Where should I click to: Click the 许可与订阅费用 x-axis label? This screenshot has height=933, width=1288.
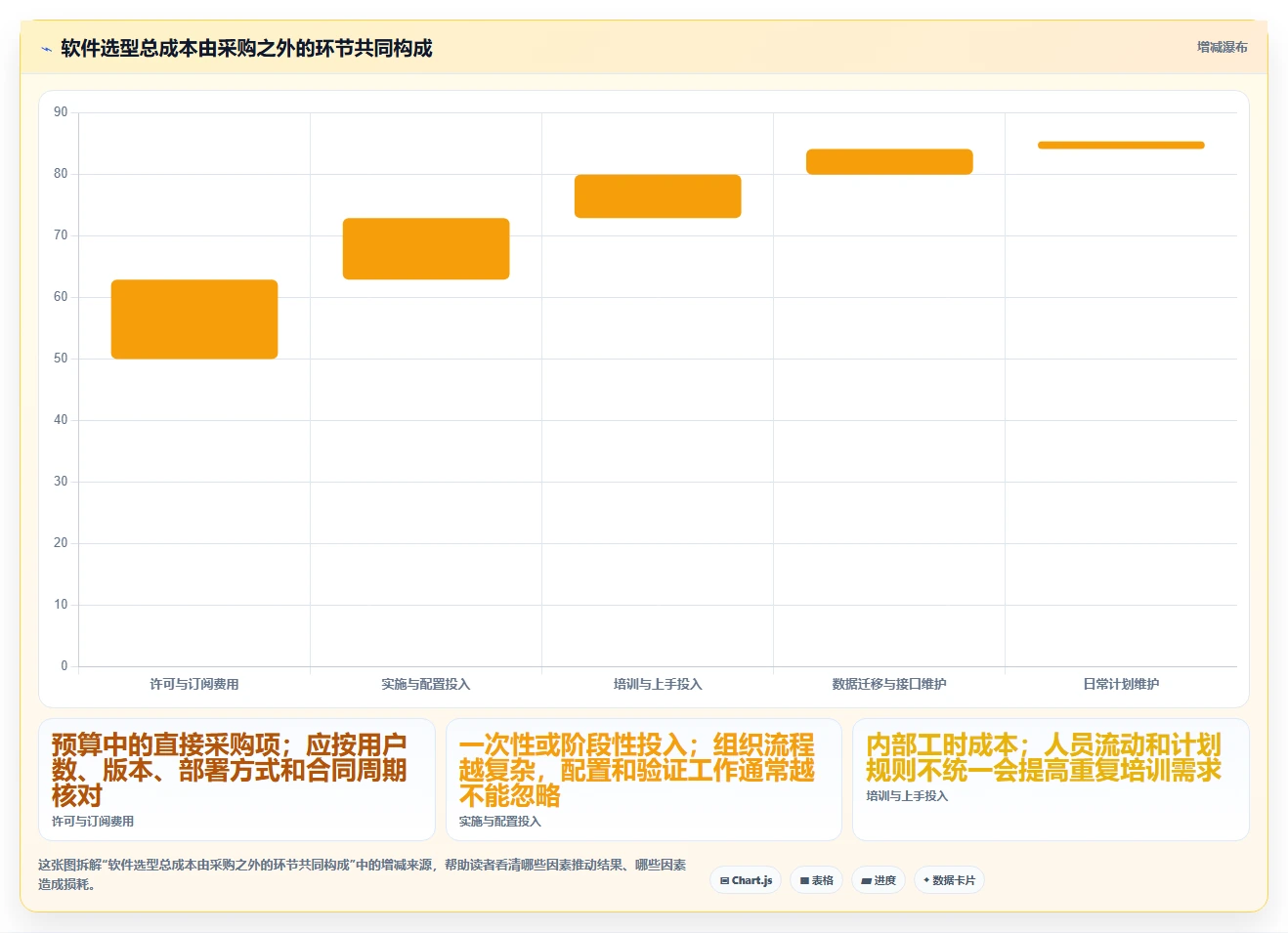194,684
